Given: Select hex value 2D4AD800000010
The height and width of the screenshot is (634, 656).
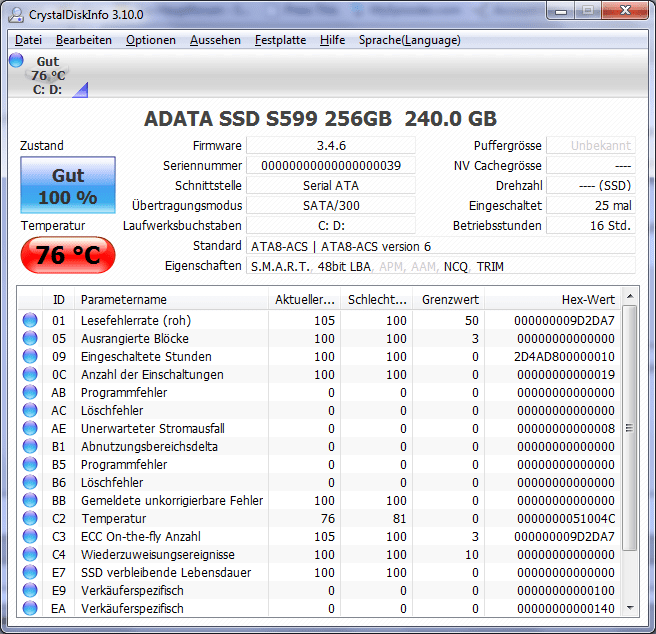Looking at the screenshot, I should coord(564,357).
